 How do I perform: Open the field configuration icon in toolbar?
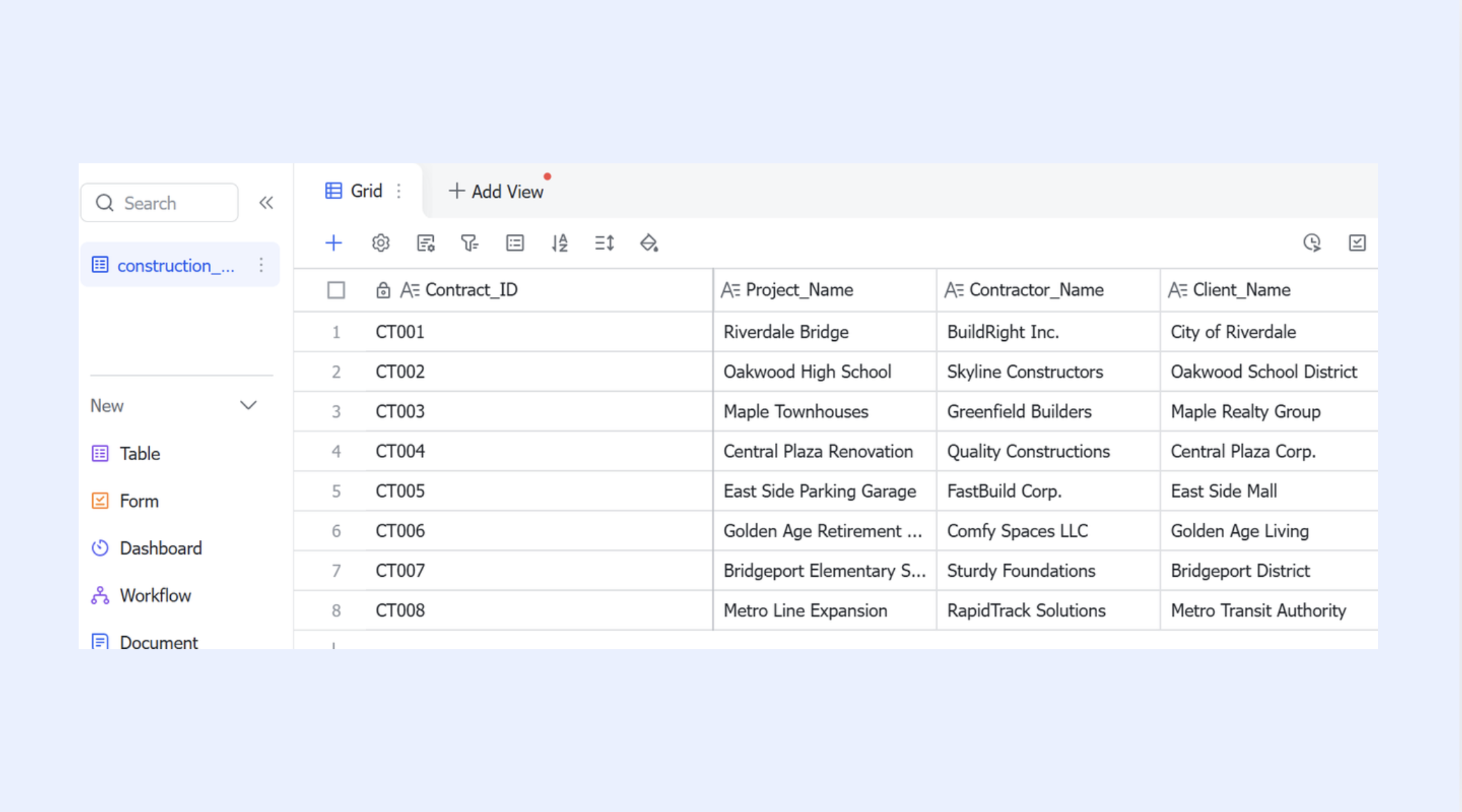click(x=425, y=243)
